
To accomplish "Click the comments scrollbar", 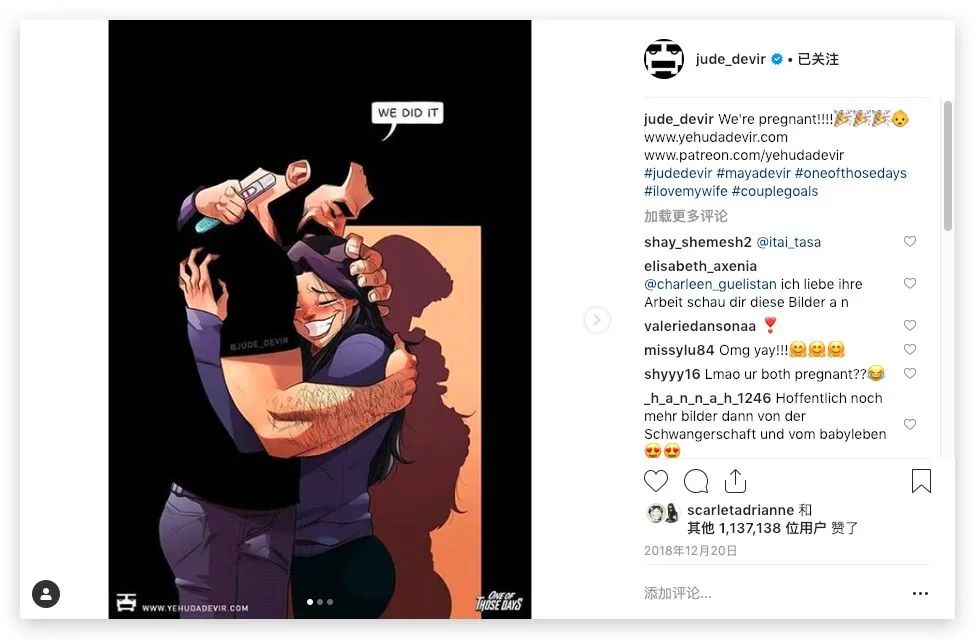I will coord(948,166).
